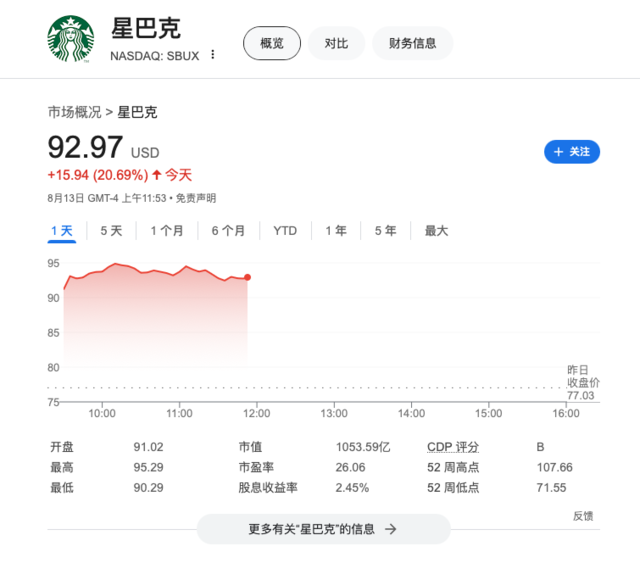Click the 16:00 time axis label
The width and height of the screenshot is (640, 563).
tap(566, 414)
